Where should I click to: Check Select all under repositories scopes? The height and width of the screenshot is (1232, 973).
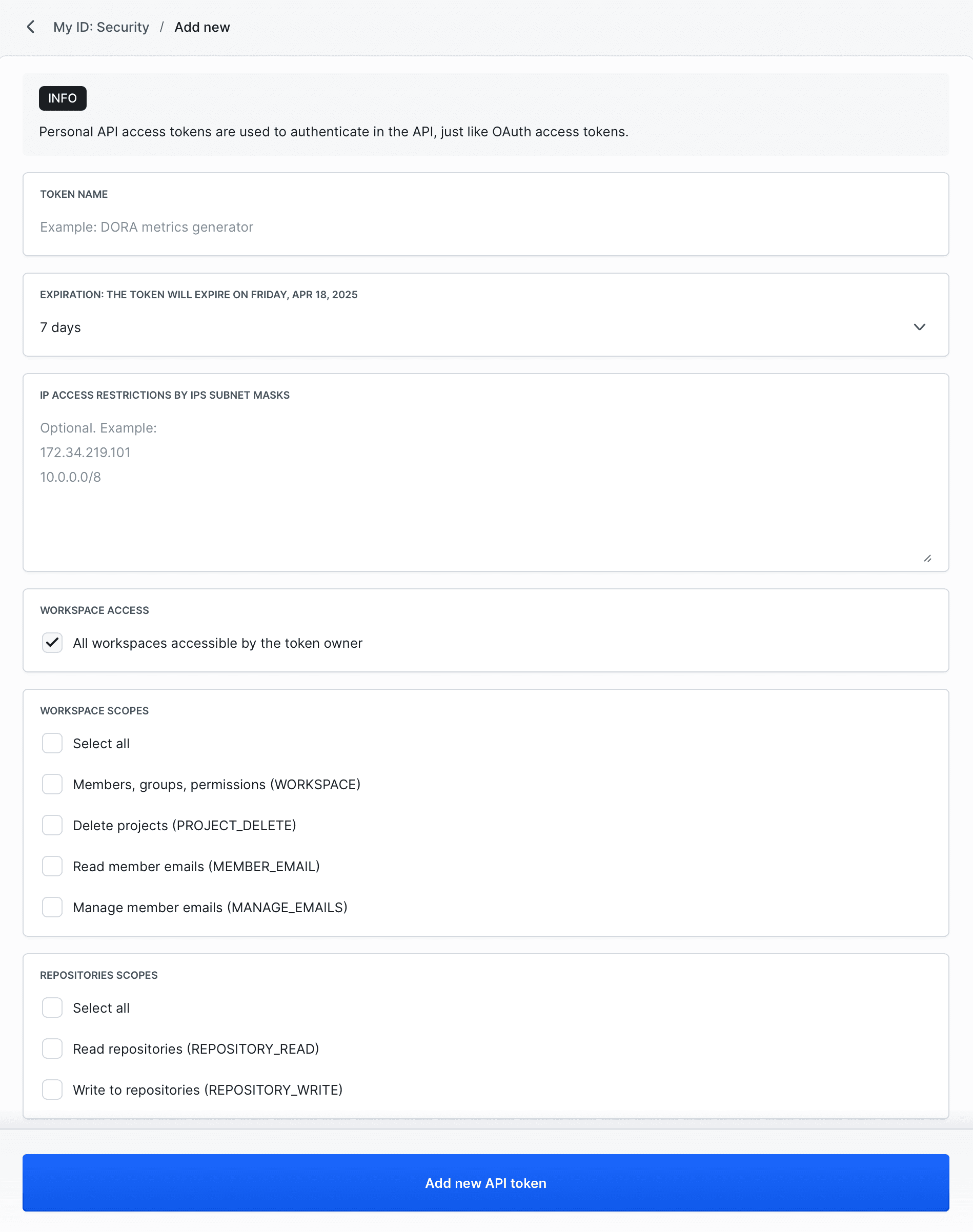[x=52, y=1008]
